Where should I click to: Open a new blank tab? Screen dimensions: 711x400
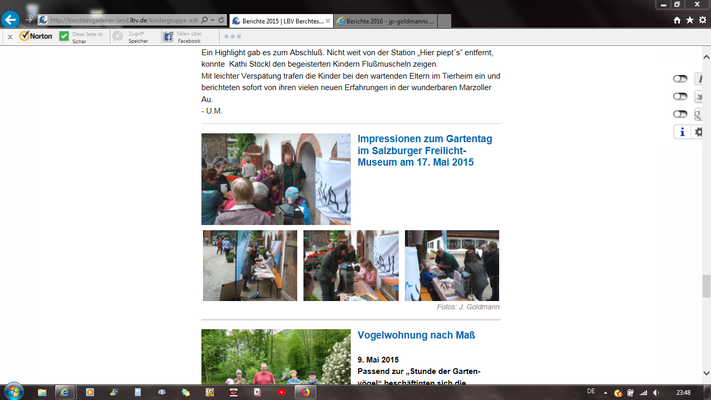coord(444,21)
